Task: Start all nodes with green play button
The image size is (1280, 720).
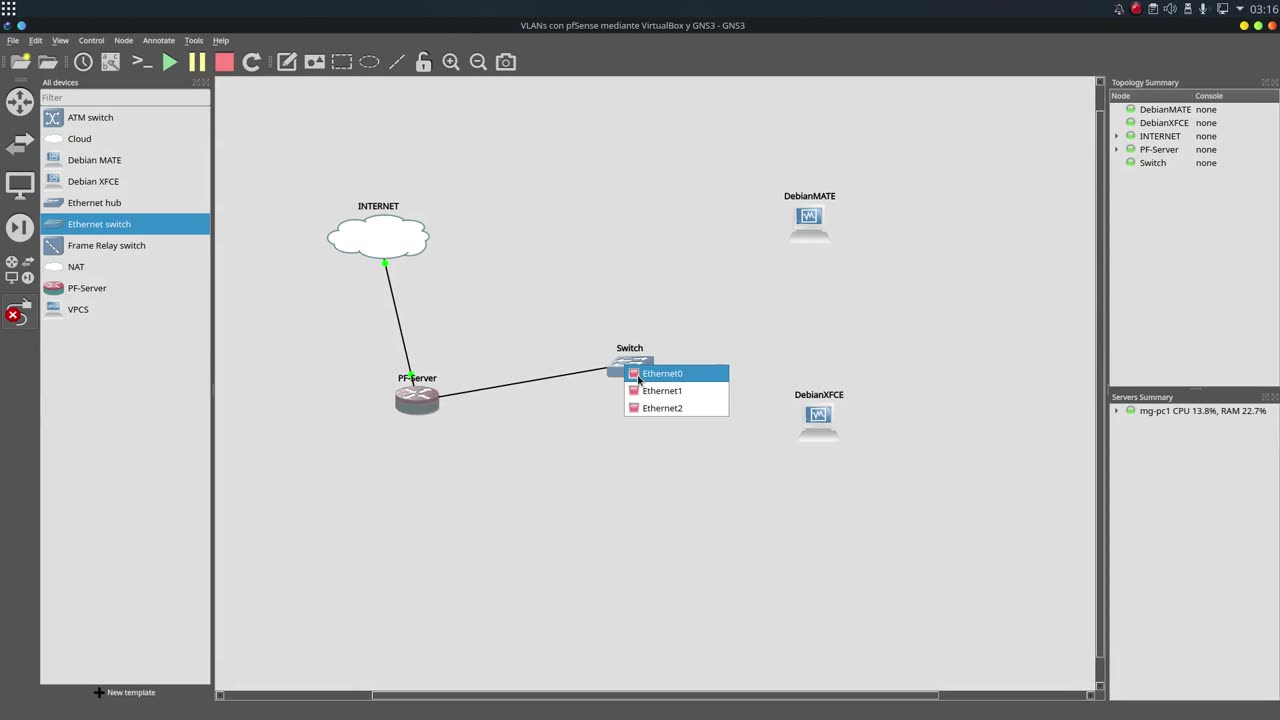Action: [170, 62]
